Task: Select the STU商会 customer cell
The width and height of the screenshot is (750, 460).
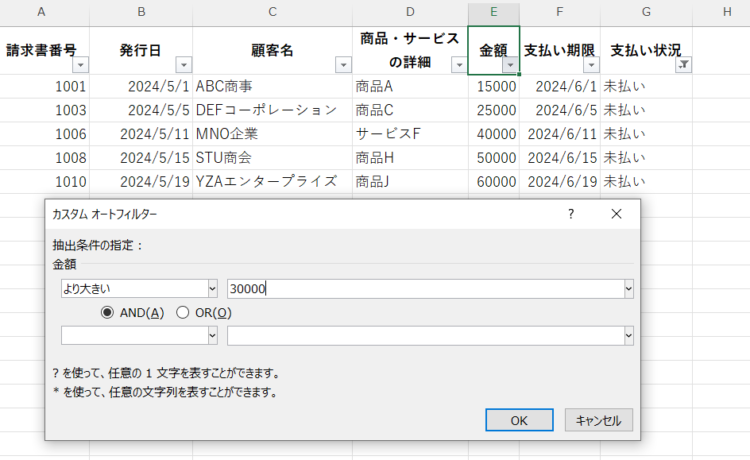Action: (273, 158)
